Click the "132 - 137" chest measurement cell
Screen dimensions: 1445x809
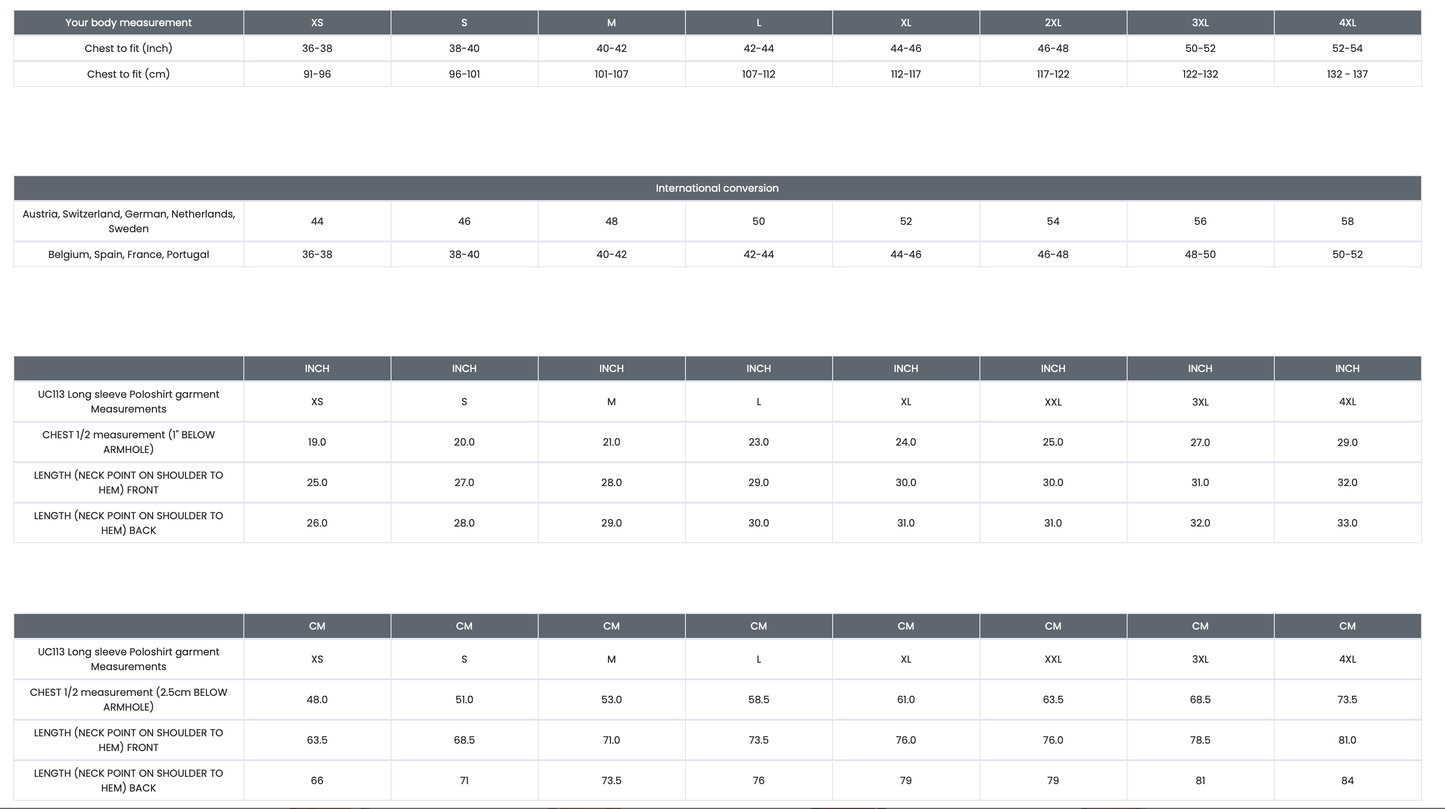pos(1347,74)
